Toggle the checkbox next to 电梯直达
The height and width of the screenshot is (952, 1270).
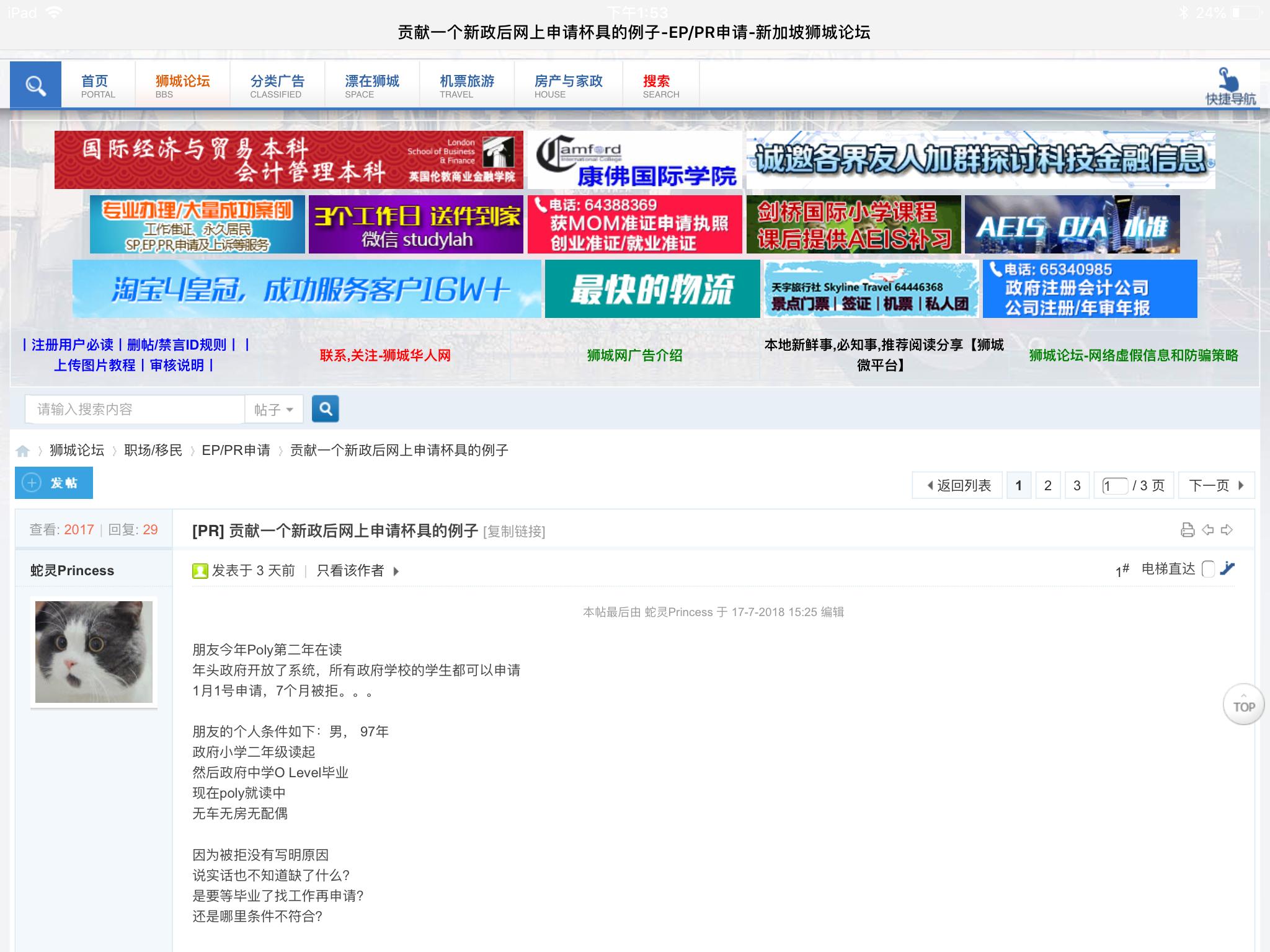[x=1207, y=570]
